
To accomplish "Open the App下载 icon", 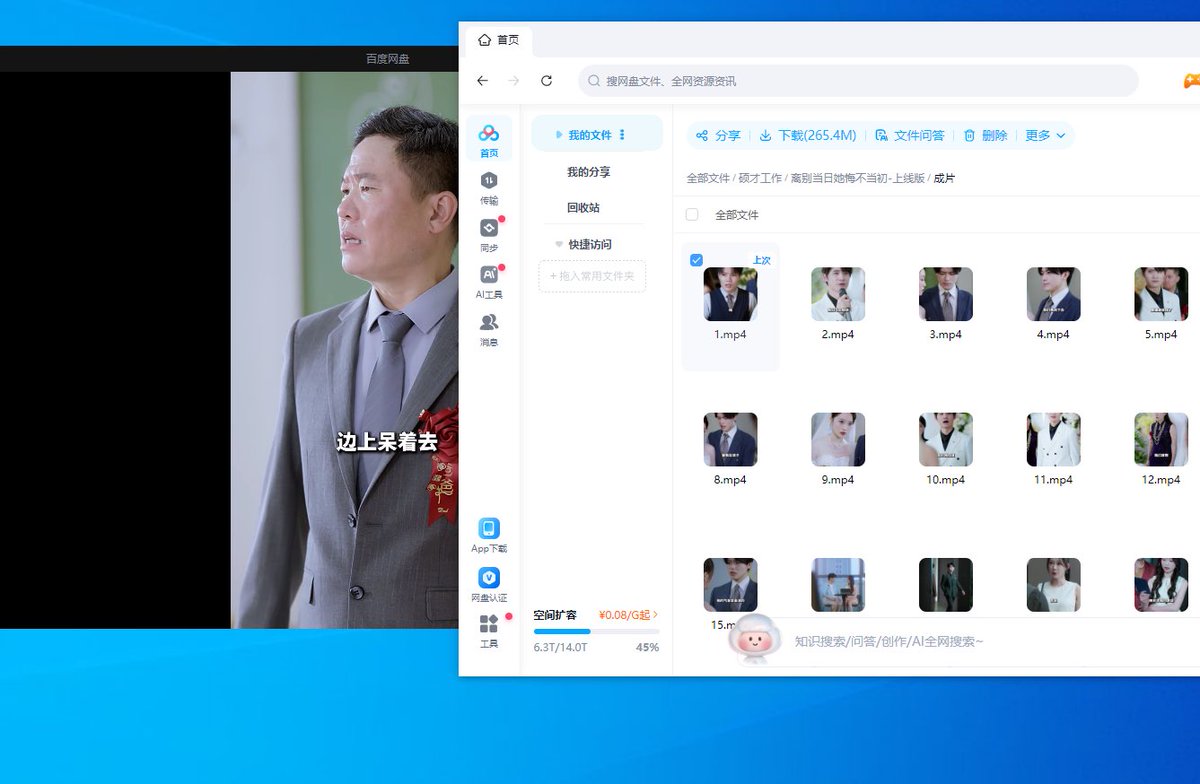I will tap(489, 535).
